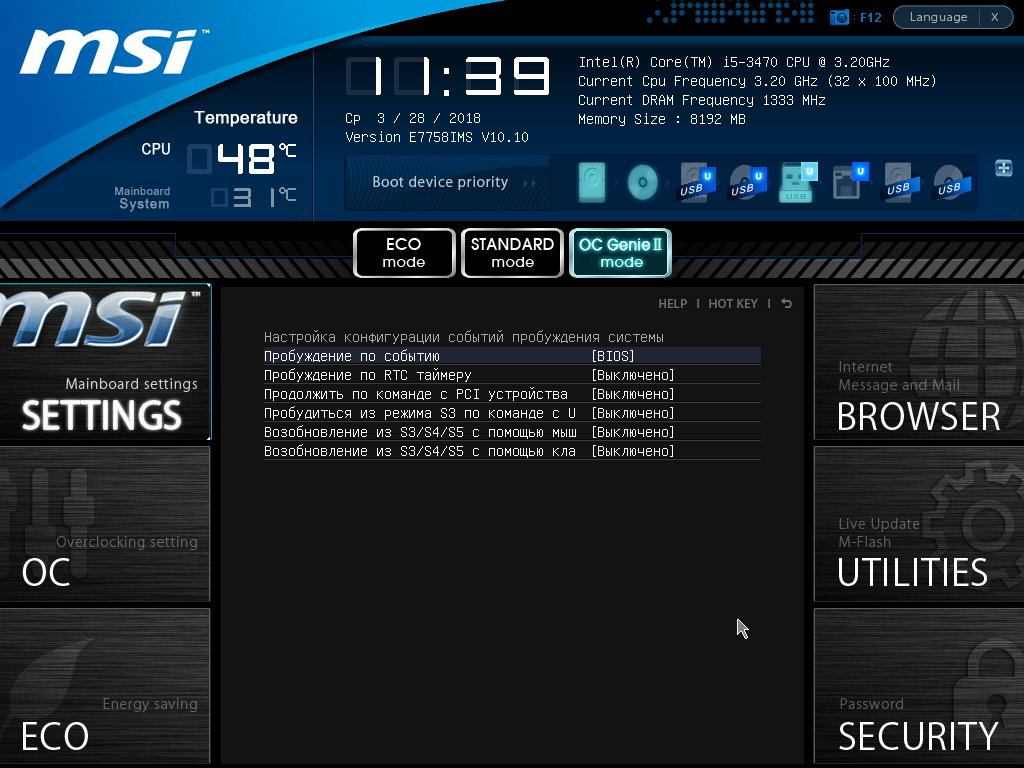Open the OC overclocking section
1024x768 pixels.
point(105,524)
